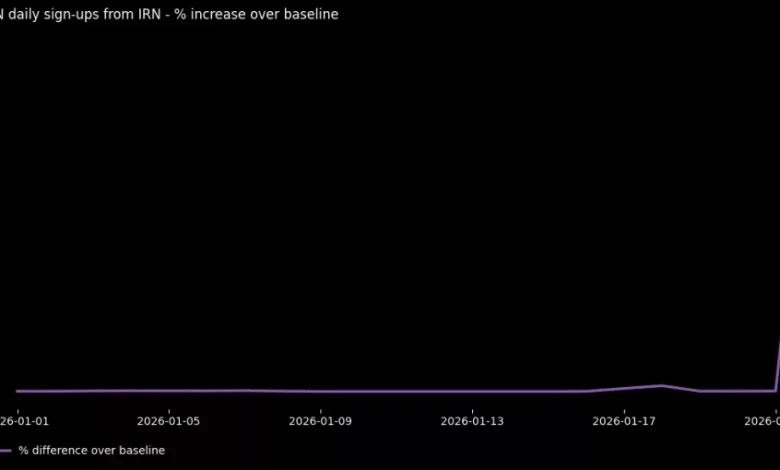The height and width of the screenshot is (470, 780).
Task: Click the purple line swatch in the legend
Action: point(6,451)
